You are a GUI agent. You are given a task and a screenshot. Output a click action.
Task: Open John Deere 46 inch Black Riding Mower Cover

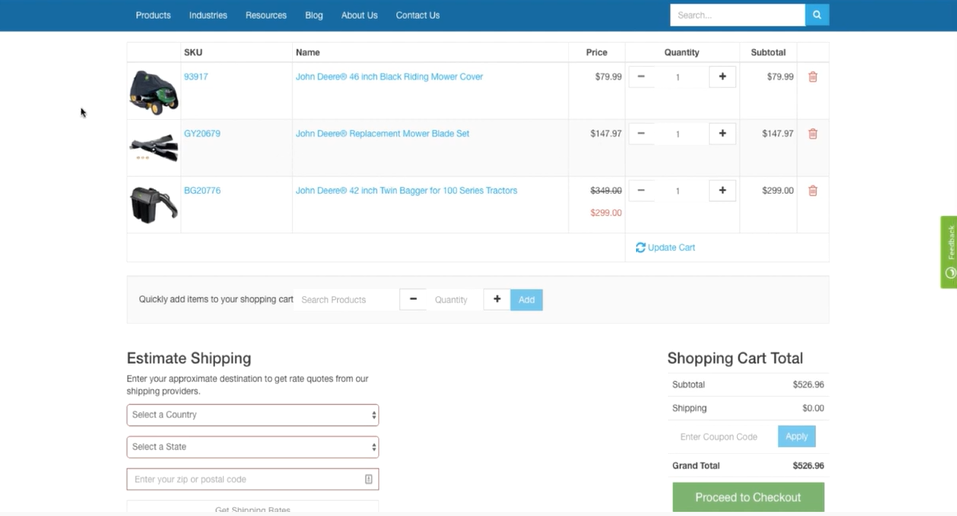coord(389,77)
